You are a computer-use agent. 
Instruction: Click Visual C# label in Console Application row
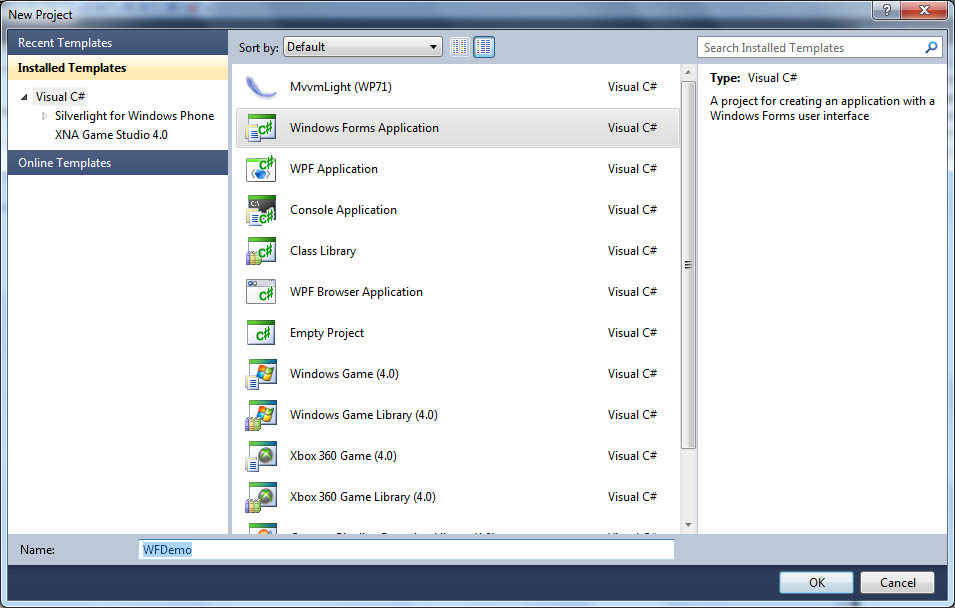pyautogui.click(x=632, y=210)
